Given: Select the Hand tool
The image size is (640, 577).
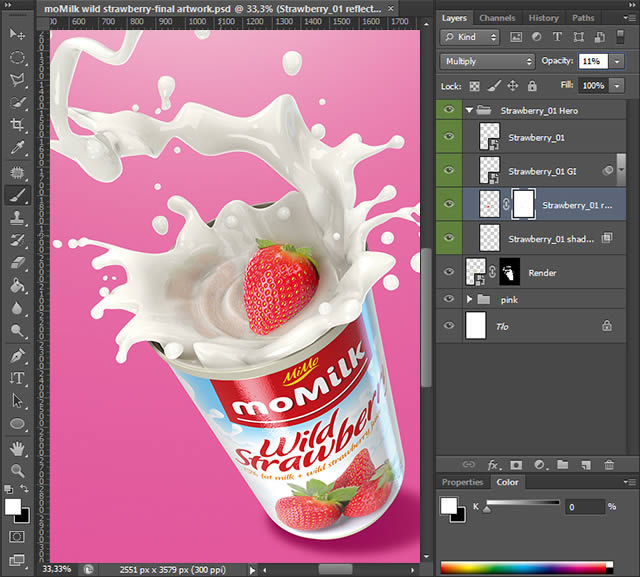Looking at the screenshot, I should coord(17,449).
